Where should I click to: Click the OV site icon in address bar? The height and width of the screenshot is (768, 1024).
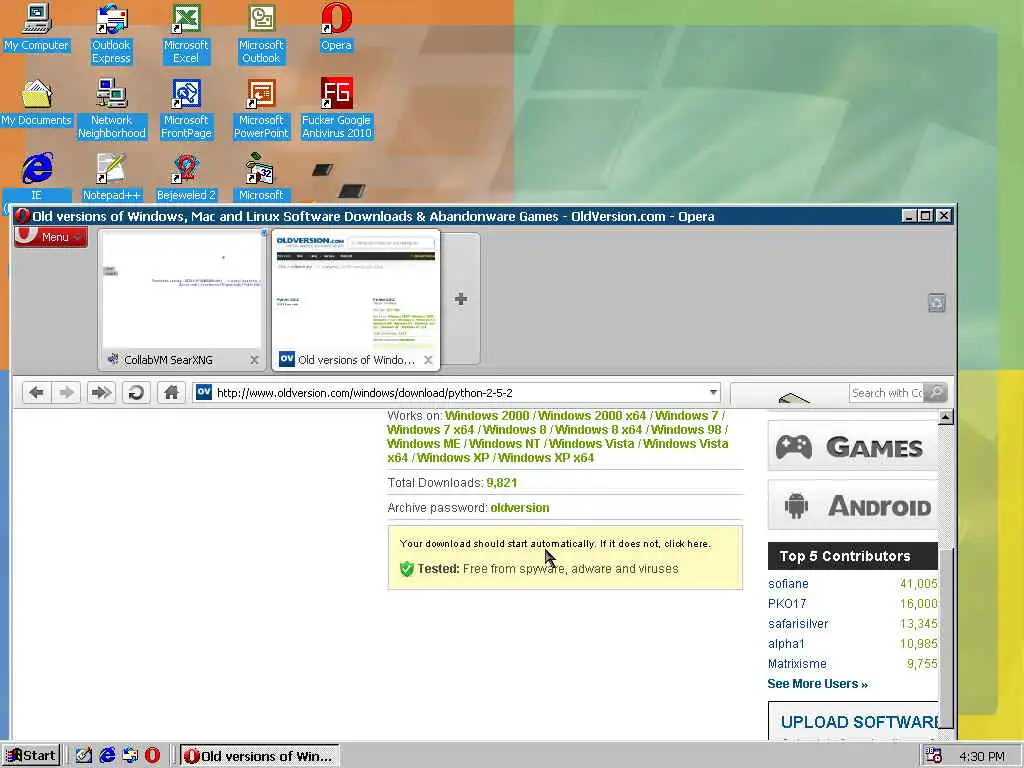pyautogui.click(x=204, y=392)
